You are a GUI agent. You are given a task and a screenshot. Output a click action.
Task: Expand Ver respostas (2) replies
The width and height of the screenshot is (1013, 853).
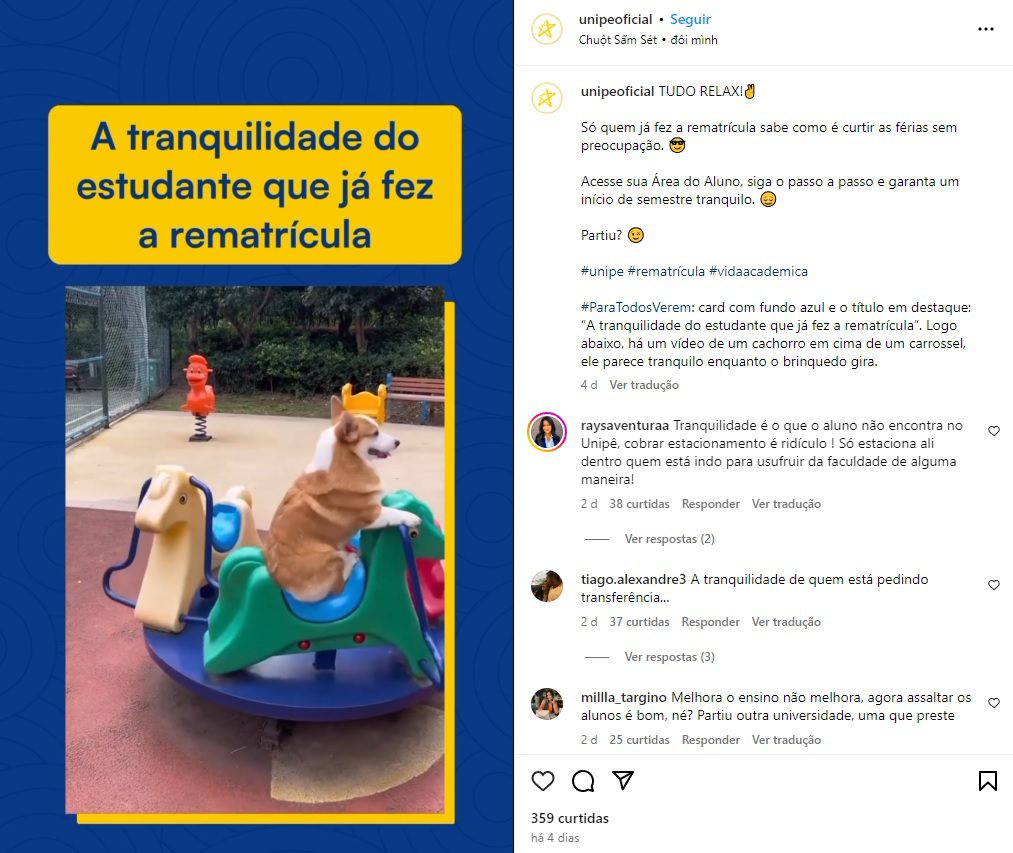(669, 539)
